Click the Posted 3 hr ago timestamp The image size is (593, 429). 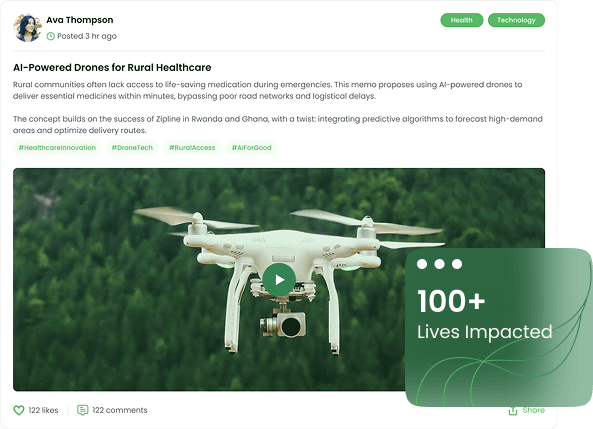pos(87,36)
